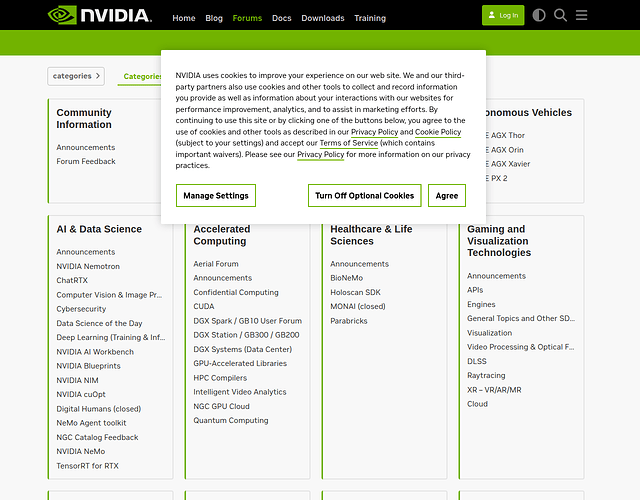Open the Forum Feedback link
Image resolution: width=640 pixels, height=500 pixels.
coord(86,161)
